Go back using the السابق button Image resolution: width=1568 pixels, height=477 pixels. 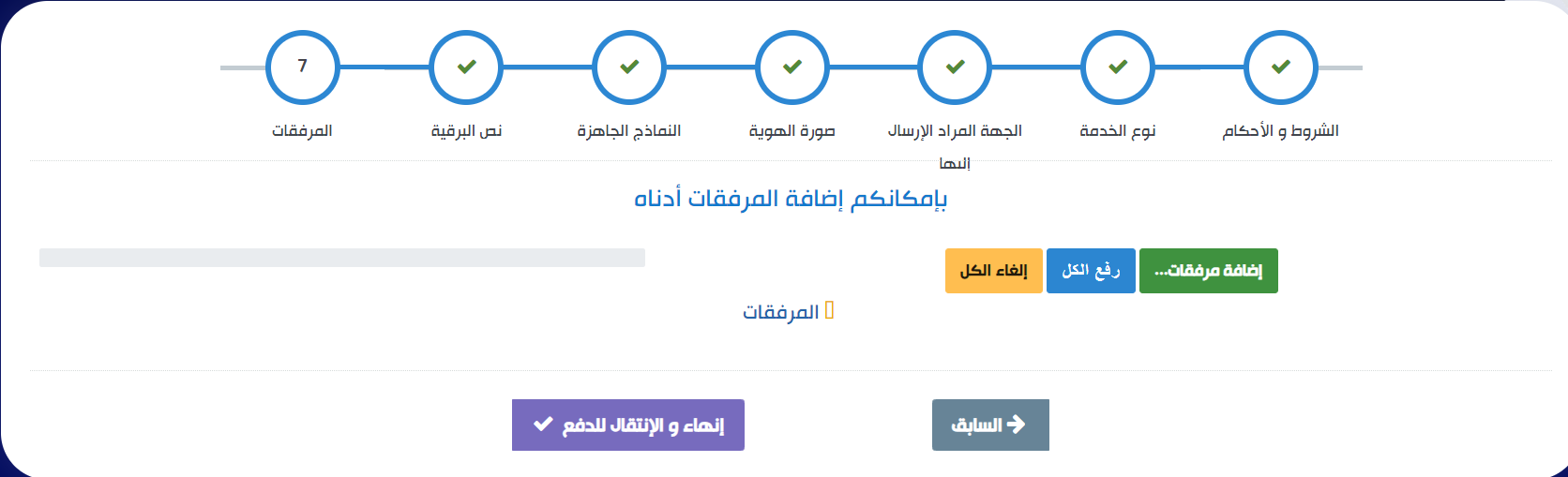(989, 425)
